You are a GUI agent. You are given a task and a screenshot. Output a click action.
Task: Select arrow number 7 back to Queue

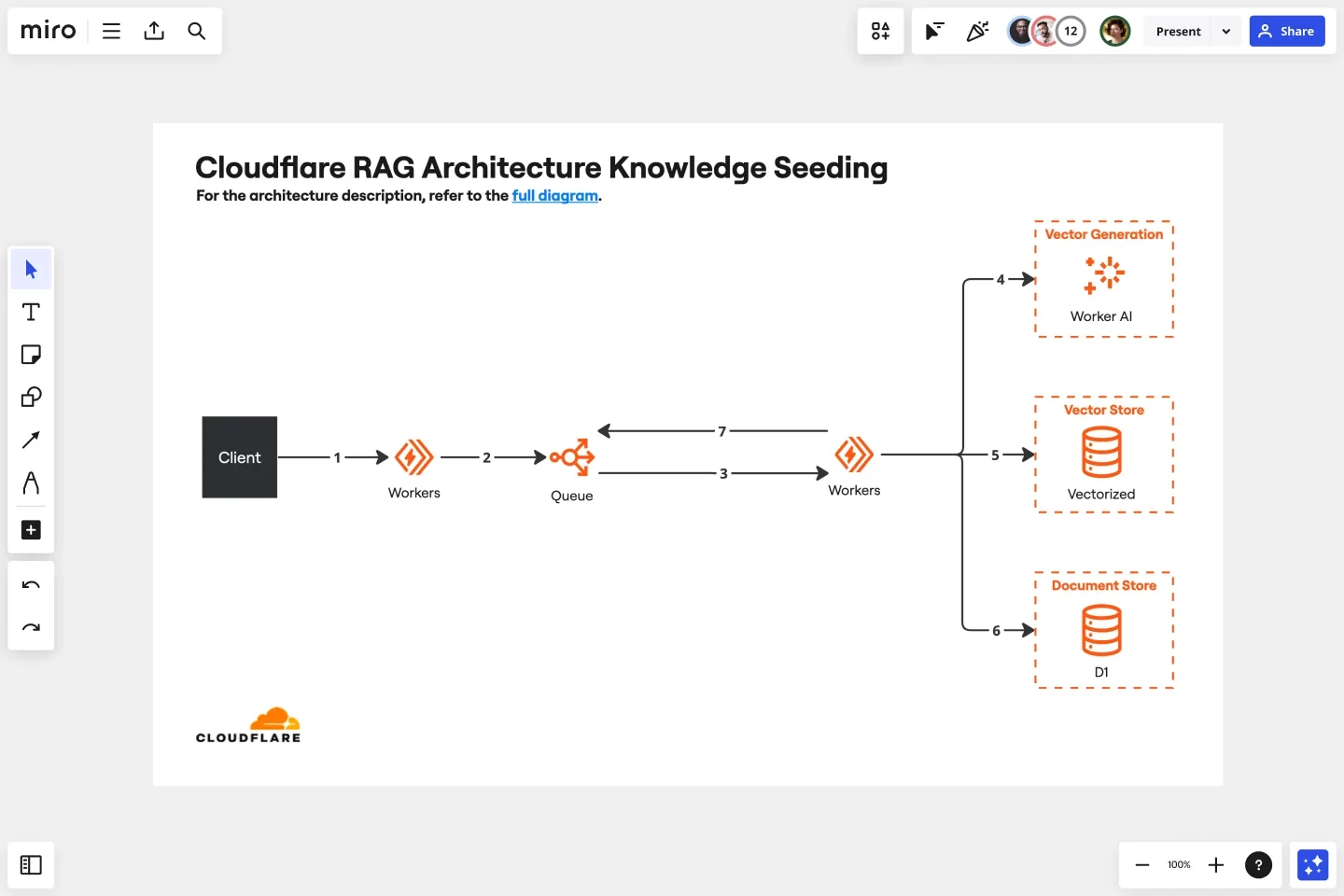[x=713, y=431]
